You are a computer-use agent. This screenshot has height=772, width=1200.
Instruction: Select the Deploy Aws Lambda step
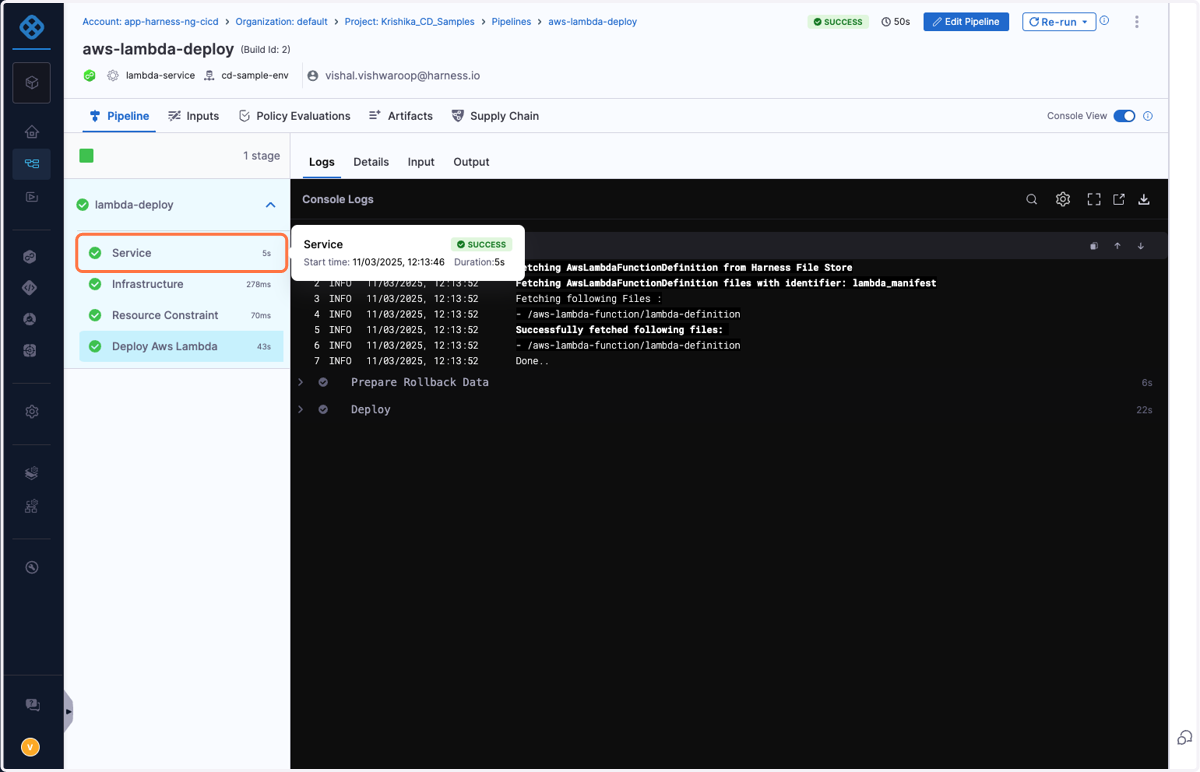pyautogui.click(x=181, y=347)
